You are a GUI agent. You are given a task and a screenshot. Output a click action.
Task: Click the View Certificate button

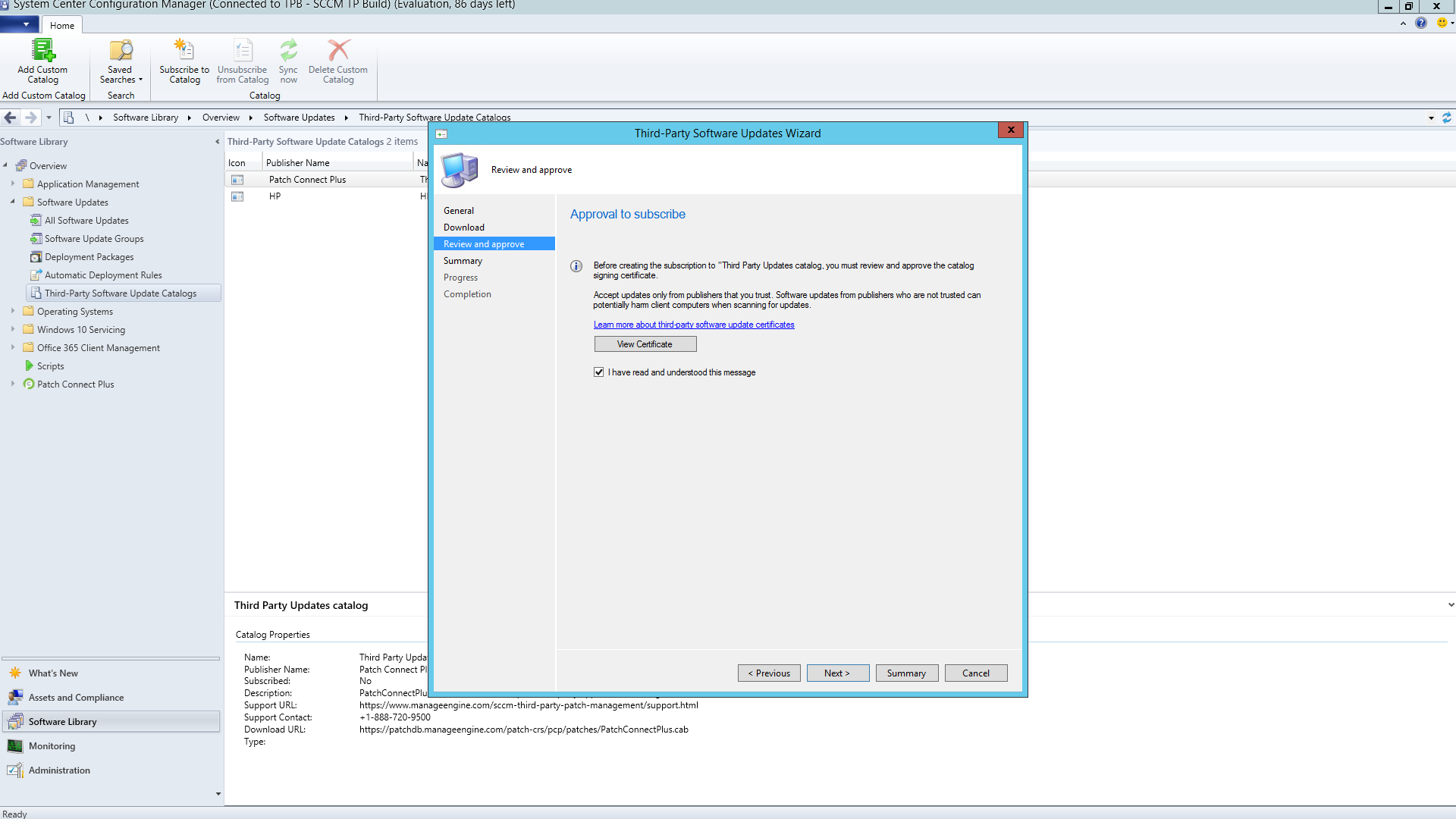pyautogui.click(x=645, y=344)
